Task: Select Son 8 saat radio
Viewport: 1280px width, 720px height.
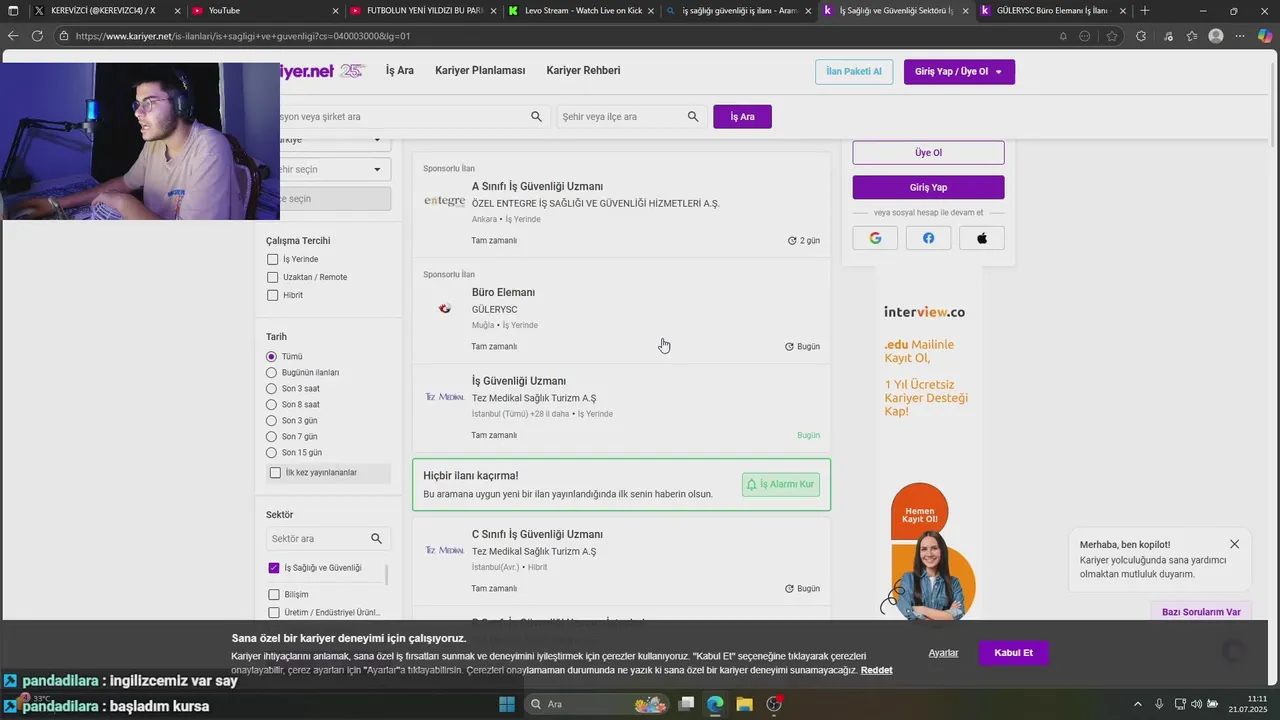Action: coord(271,405)
